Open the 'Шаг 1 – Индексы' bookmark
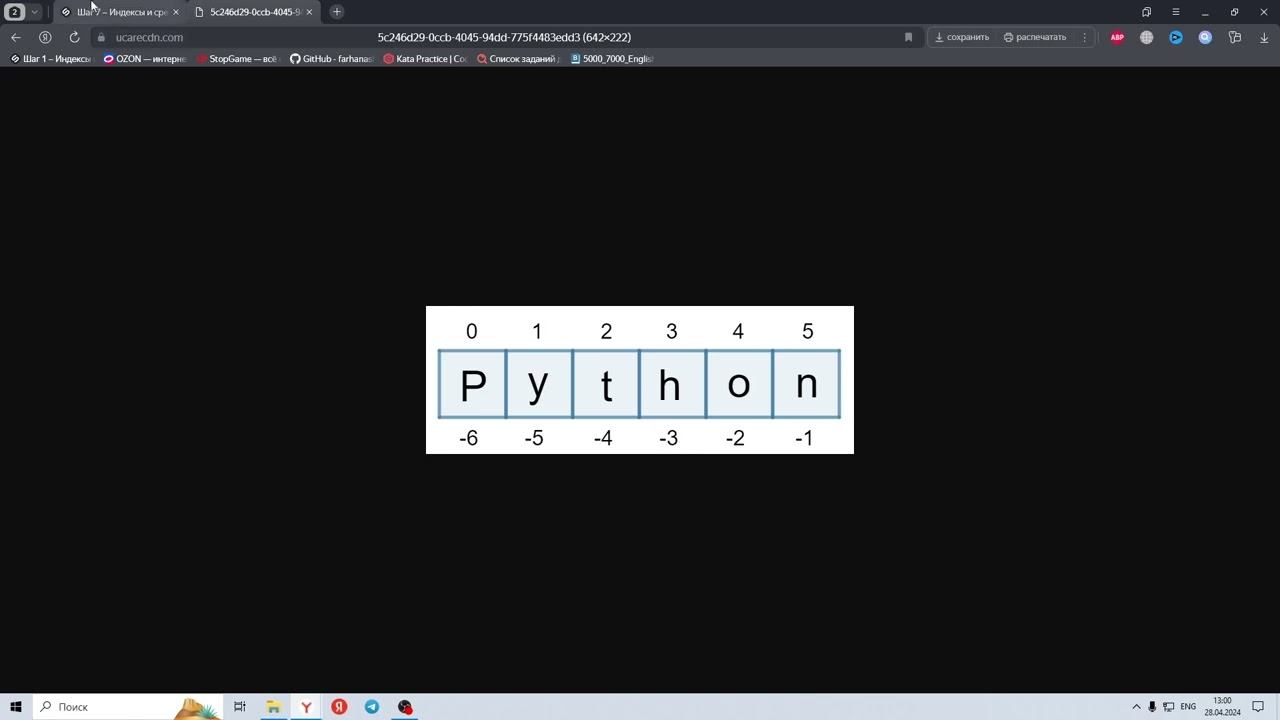The height and width of the screenshot is (720, 1280). (50, 59)
